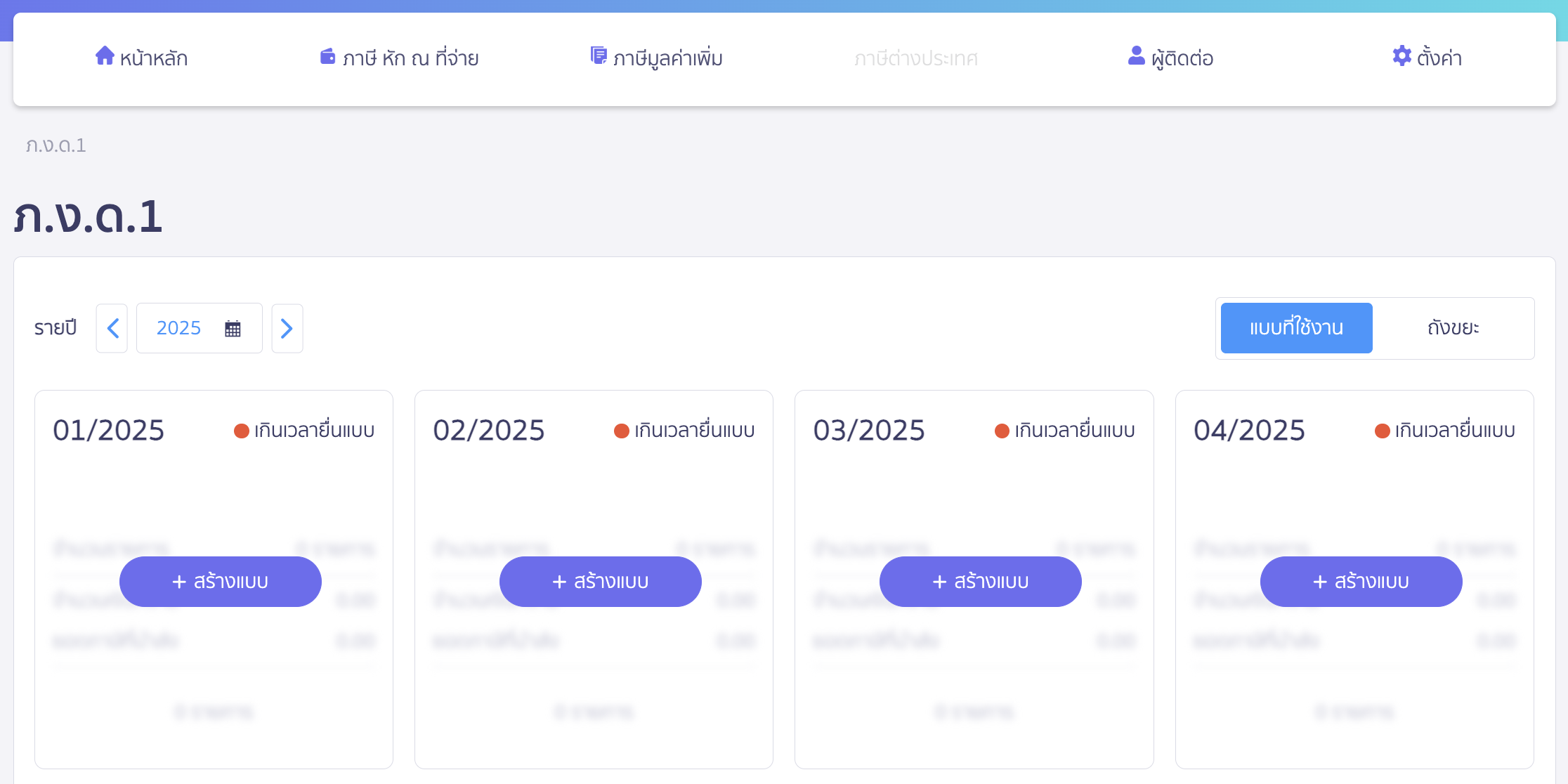Image resolution: width=1568 pixels, height=784 pixels.
Task: Switch to แบบที่ใช้งาน view
Action: (1296, 328)
